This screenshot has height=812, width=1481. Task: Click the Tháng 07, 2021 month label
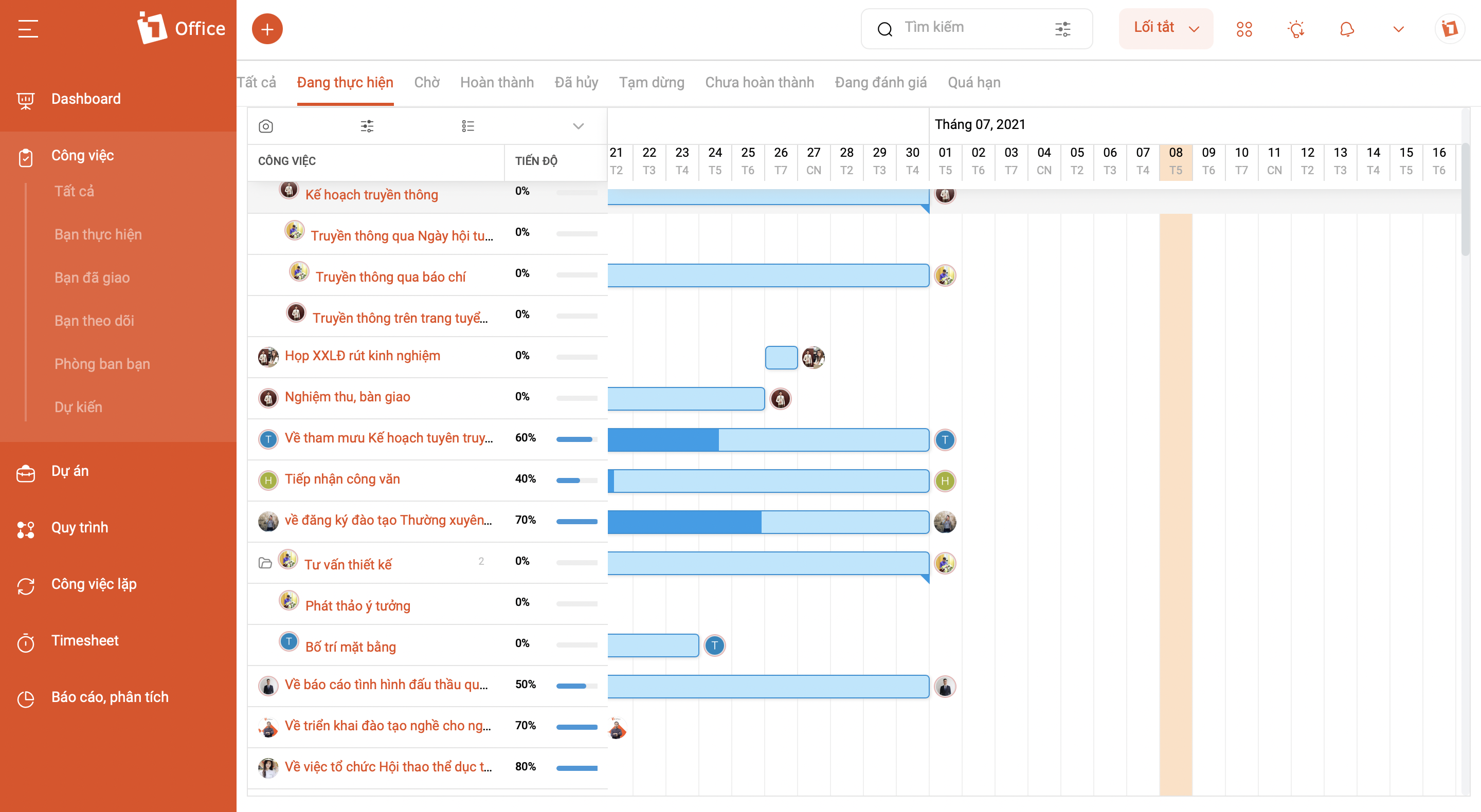click(x=980, y=124)
